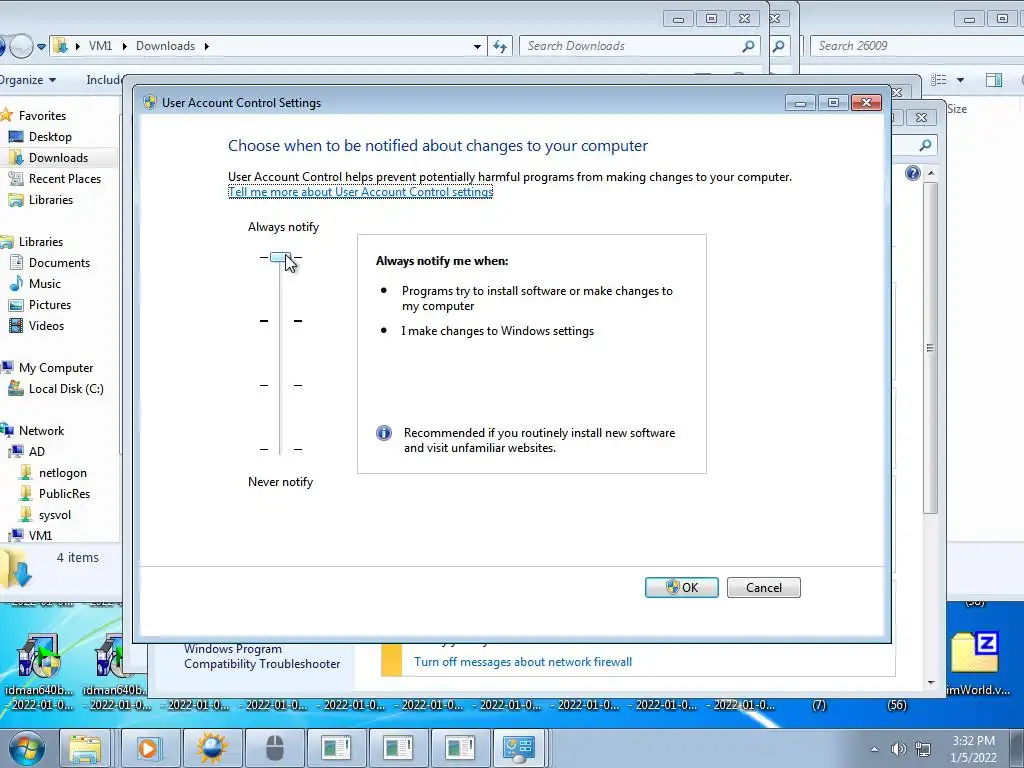The width and height of the screenshot is (1024, 768).
Task: Click the Size column header in right window
Action: tap(957, 109)
